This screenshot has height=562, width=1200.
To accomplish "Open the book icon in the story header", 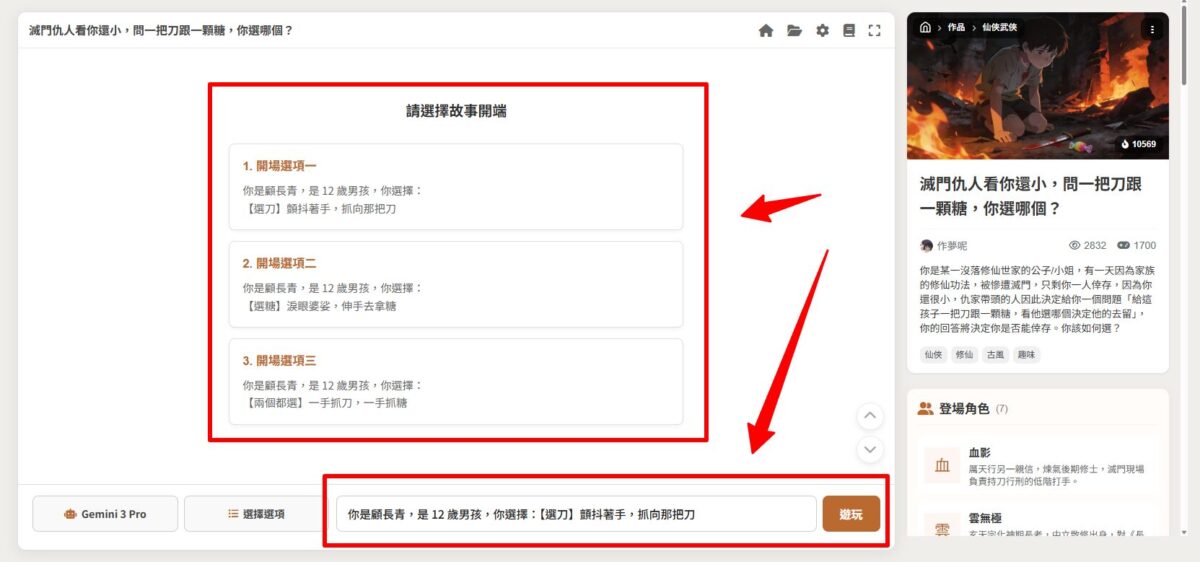I will click(x=849, y=31).
